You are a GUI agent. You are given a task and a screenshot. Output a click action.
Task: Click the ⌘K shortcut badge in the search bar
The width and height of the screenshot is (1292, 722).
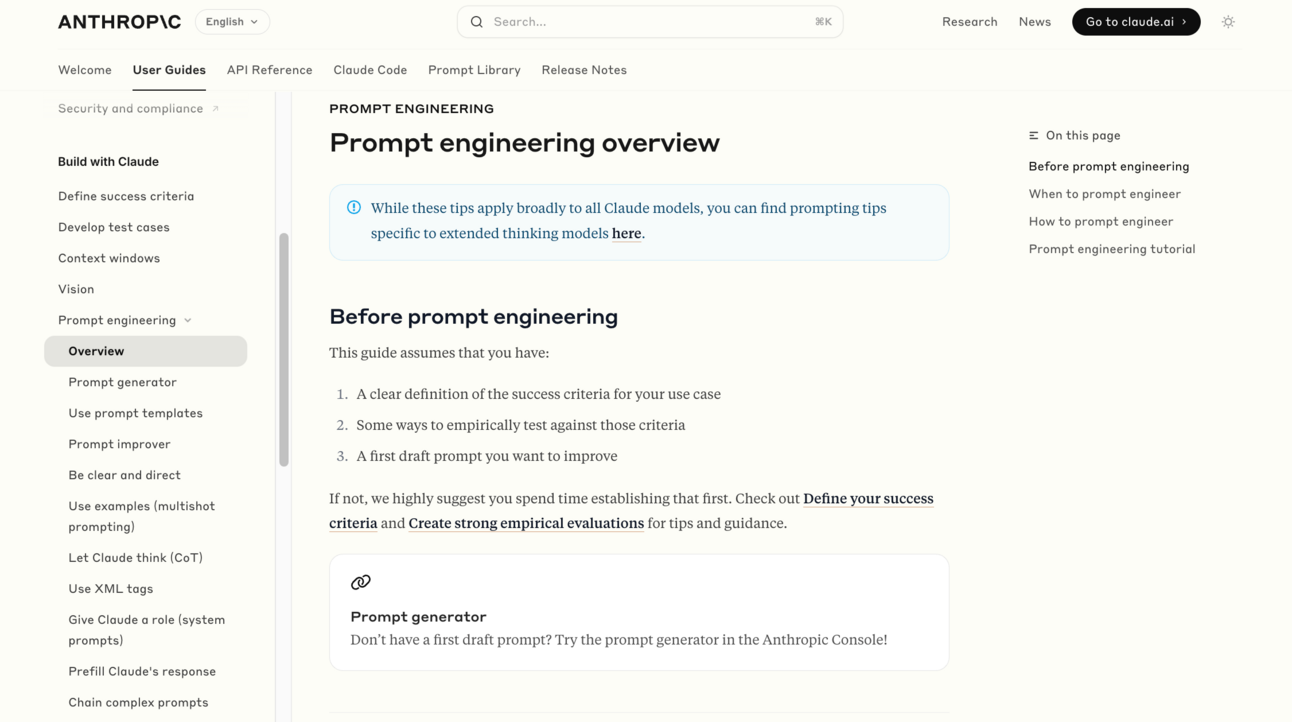tap(820, 21)
